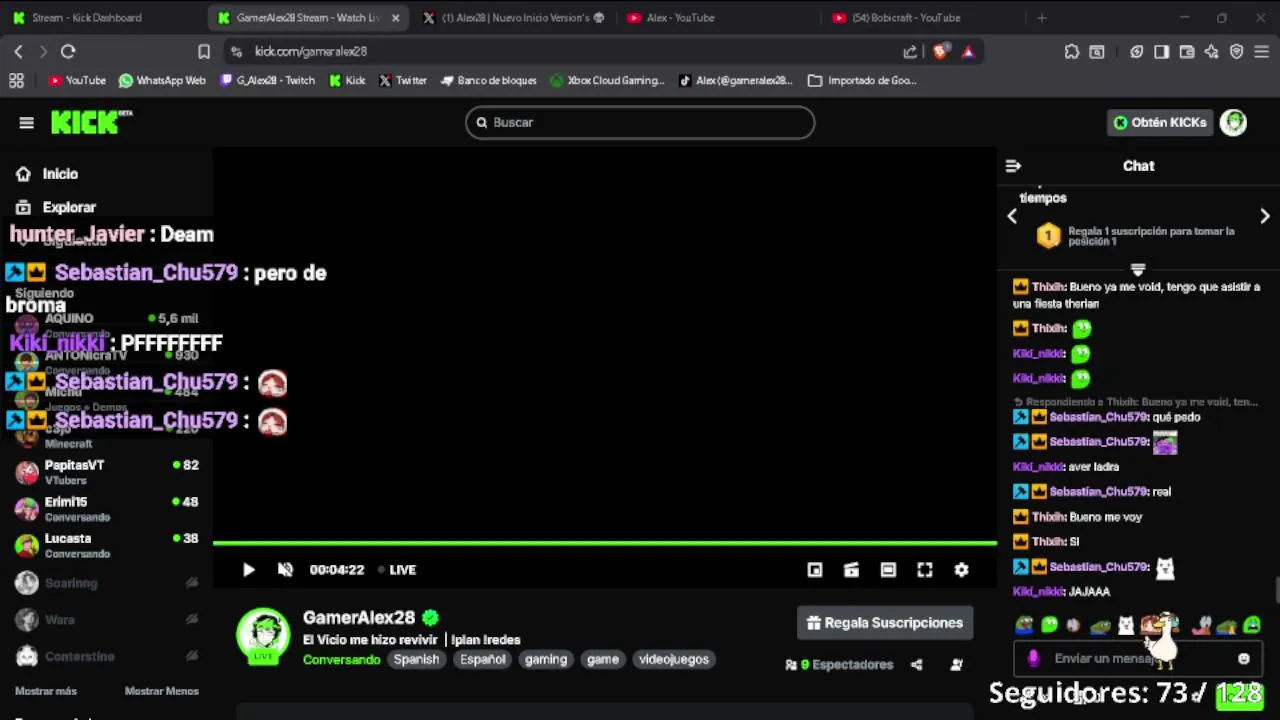This screenshot has height=720, width=1280.
Task: Close the GamerAlex28 Stream tab
Action: [395, 18]
